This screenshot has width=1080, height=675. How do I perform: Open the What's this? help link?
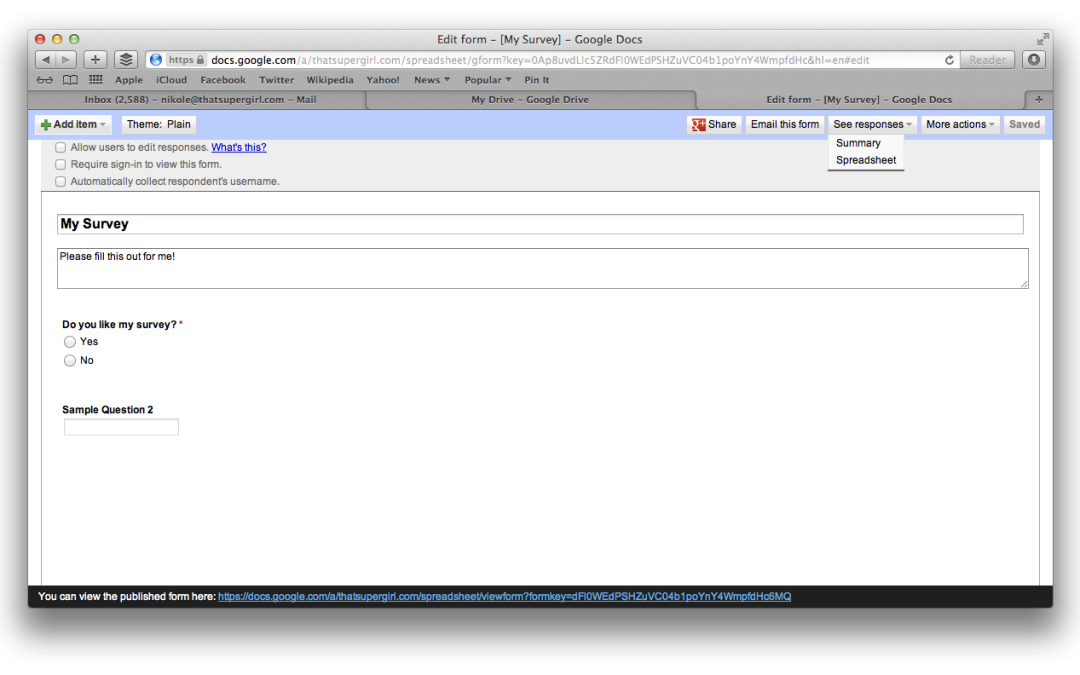click(x=238, y=147)
